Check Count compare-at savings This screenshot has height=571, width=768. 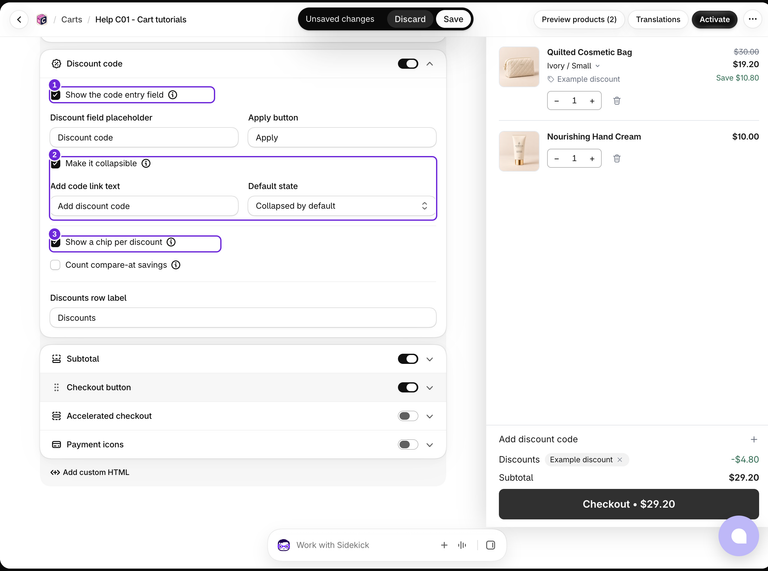point(55,265)
